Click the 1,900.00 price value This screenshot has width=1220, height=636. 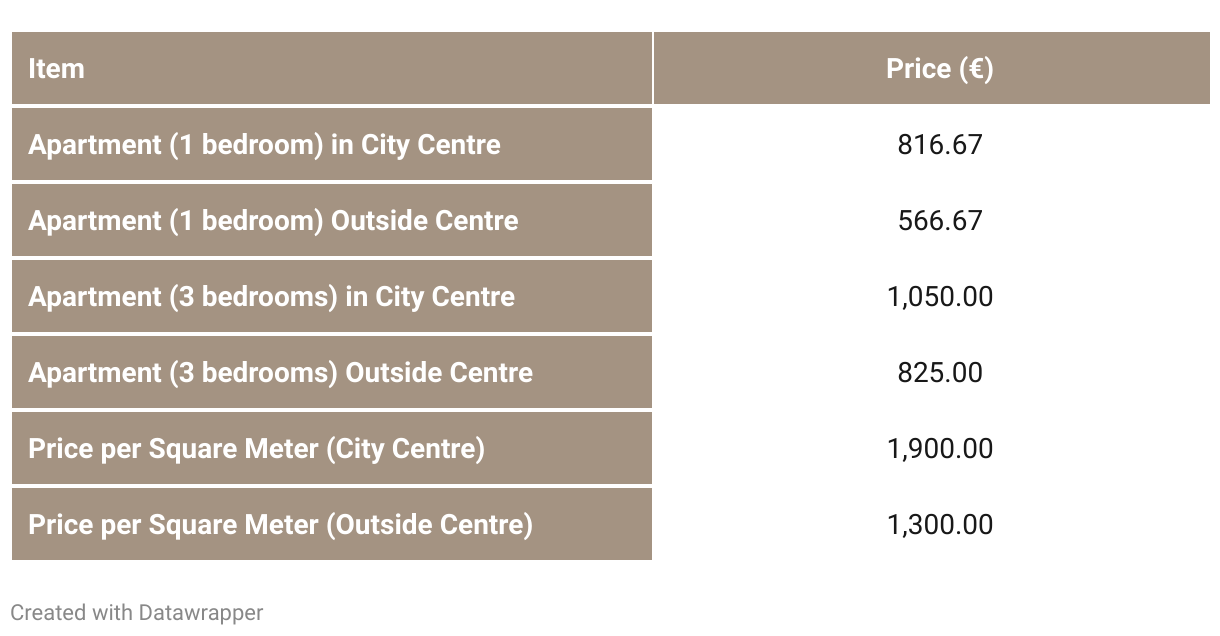(940, 449)
